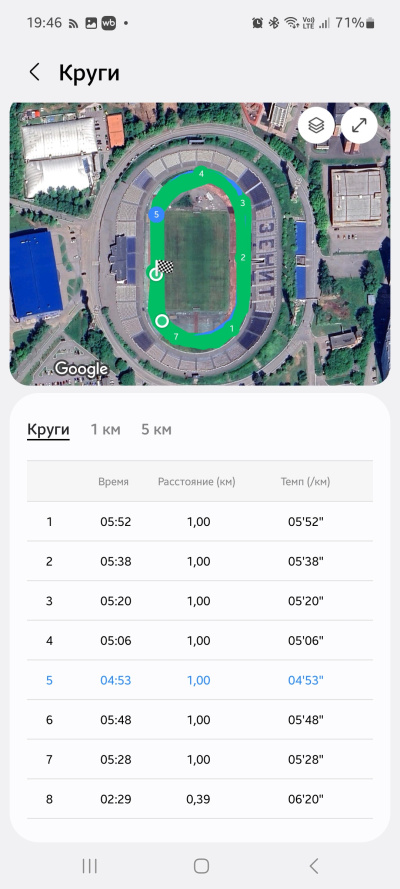Tap the Android home button
Image resolution: width=400 pixels, height=889 pixels.
pyautogui.click(x=201, y=866)
